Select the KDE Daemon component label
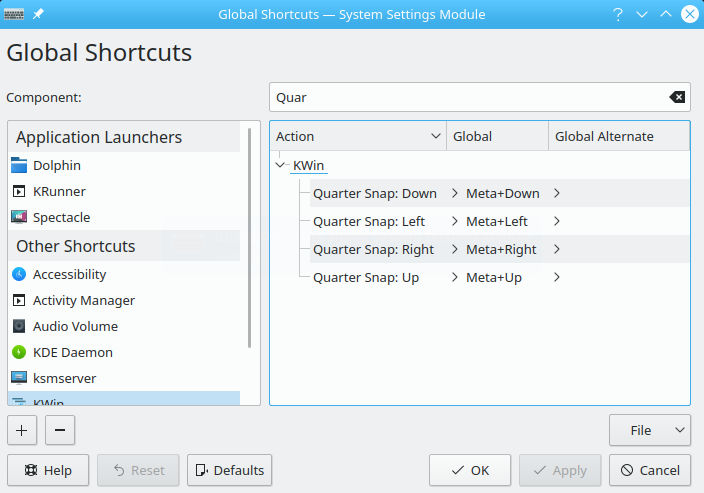This screenshot has width=704, height=493. tap(73, 352)
